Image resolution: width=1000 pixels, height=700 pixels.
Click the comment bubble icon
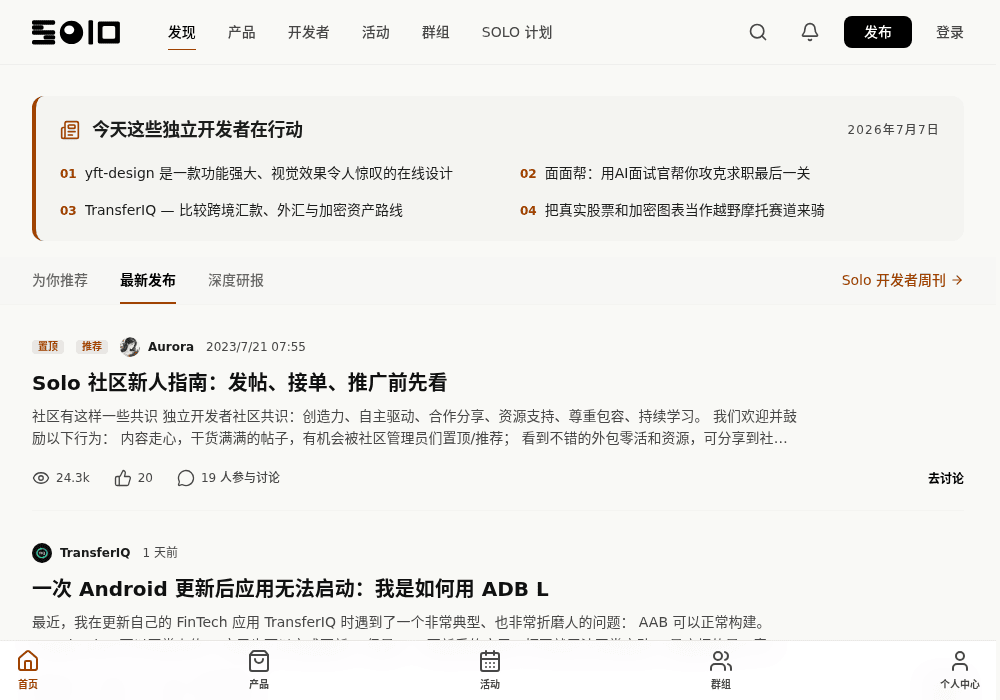coord(186,478)
